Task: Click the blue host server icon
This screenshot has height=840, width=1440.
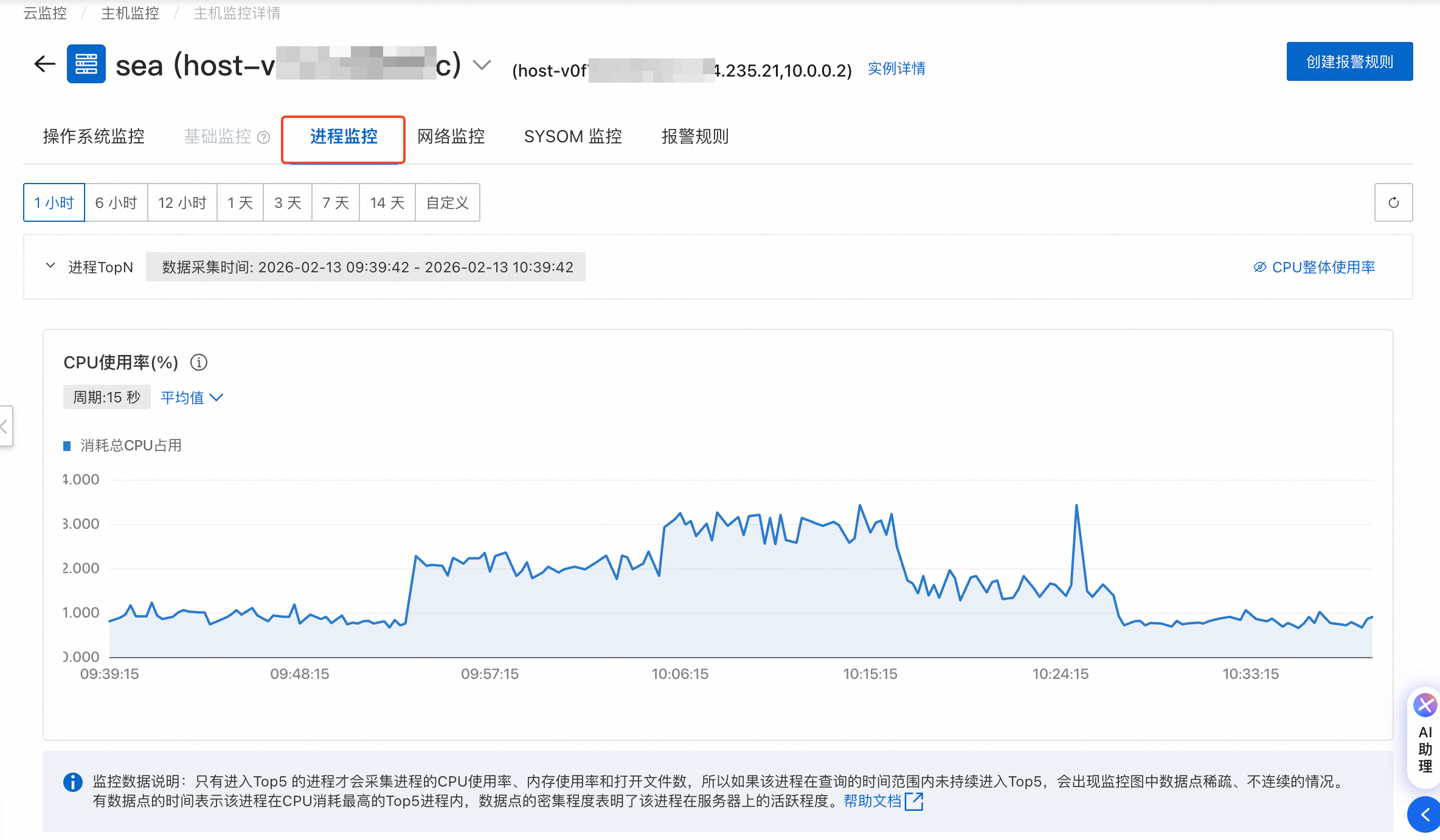Action: coord(86,64)
